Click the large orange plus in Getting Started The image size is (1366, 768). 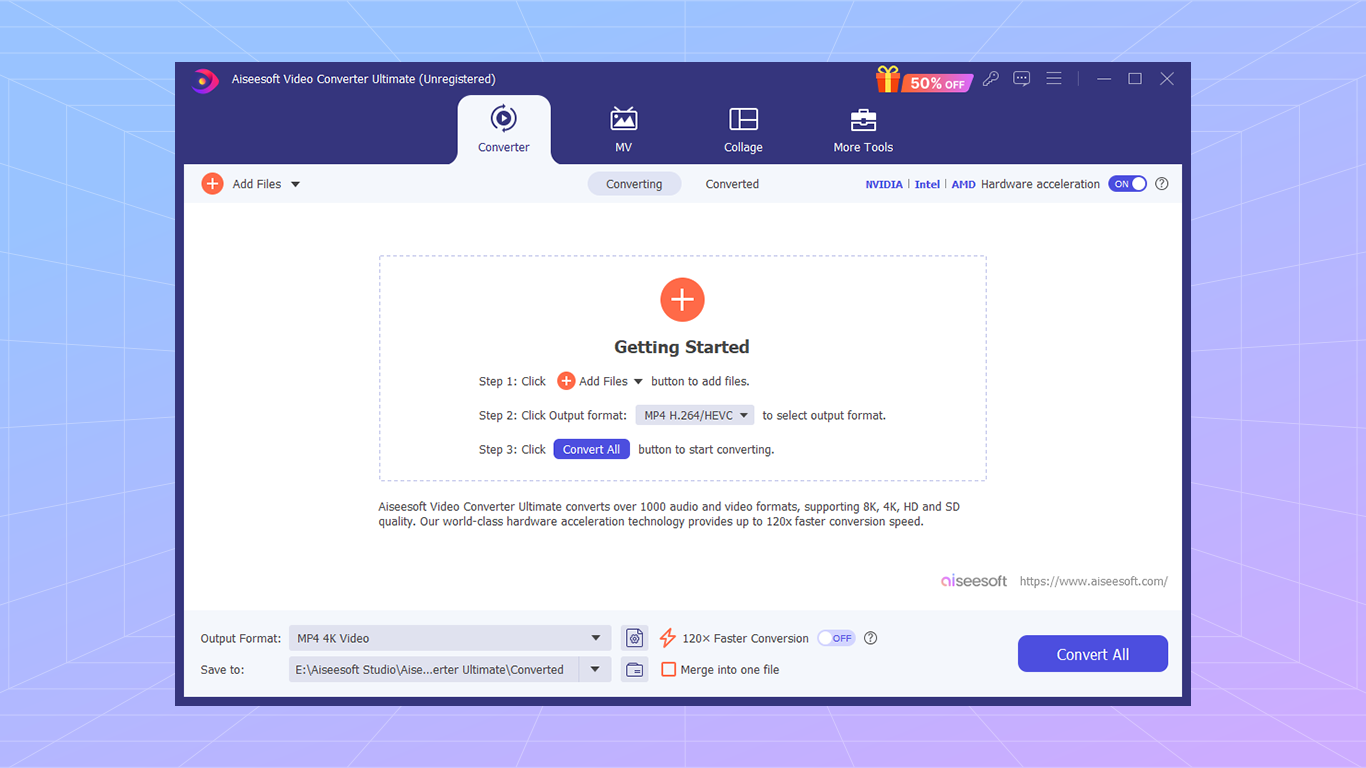click(681, 299)
